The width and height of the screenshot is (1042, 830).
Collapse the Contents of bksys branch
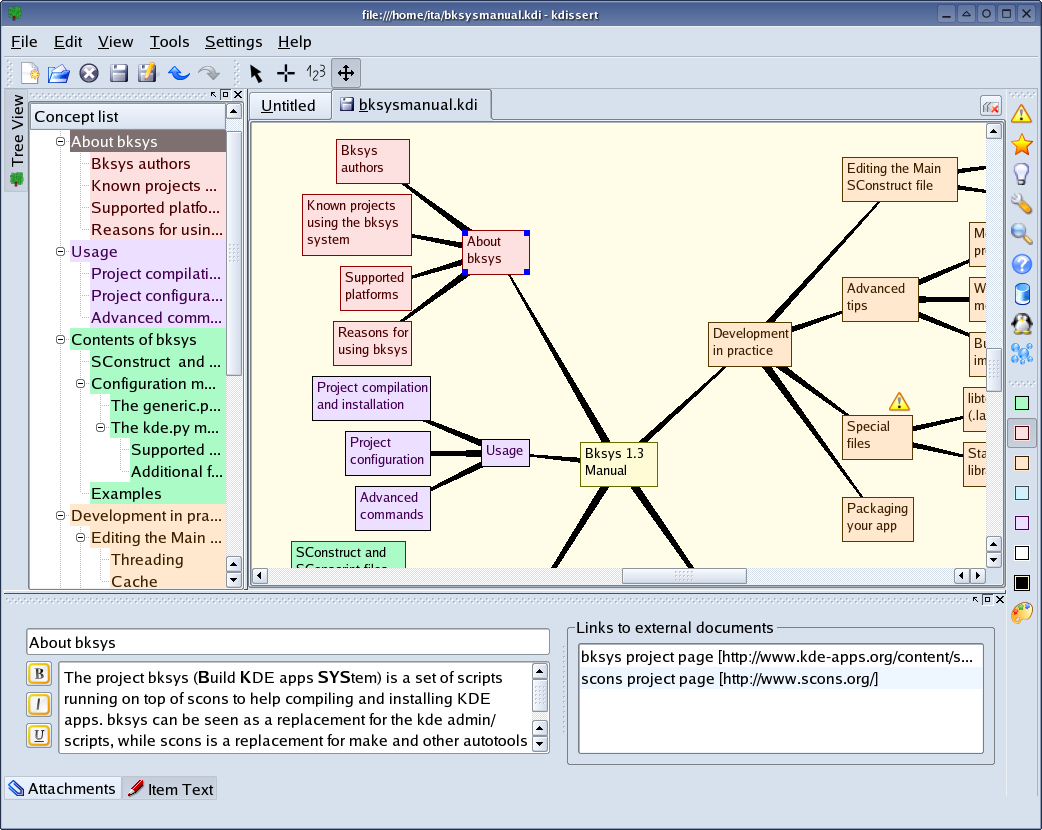[60, 340]
